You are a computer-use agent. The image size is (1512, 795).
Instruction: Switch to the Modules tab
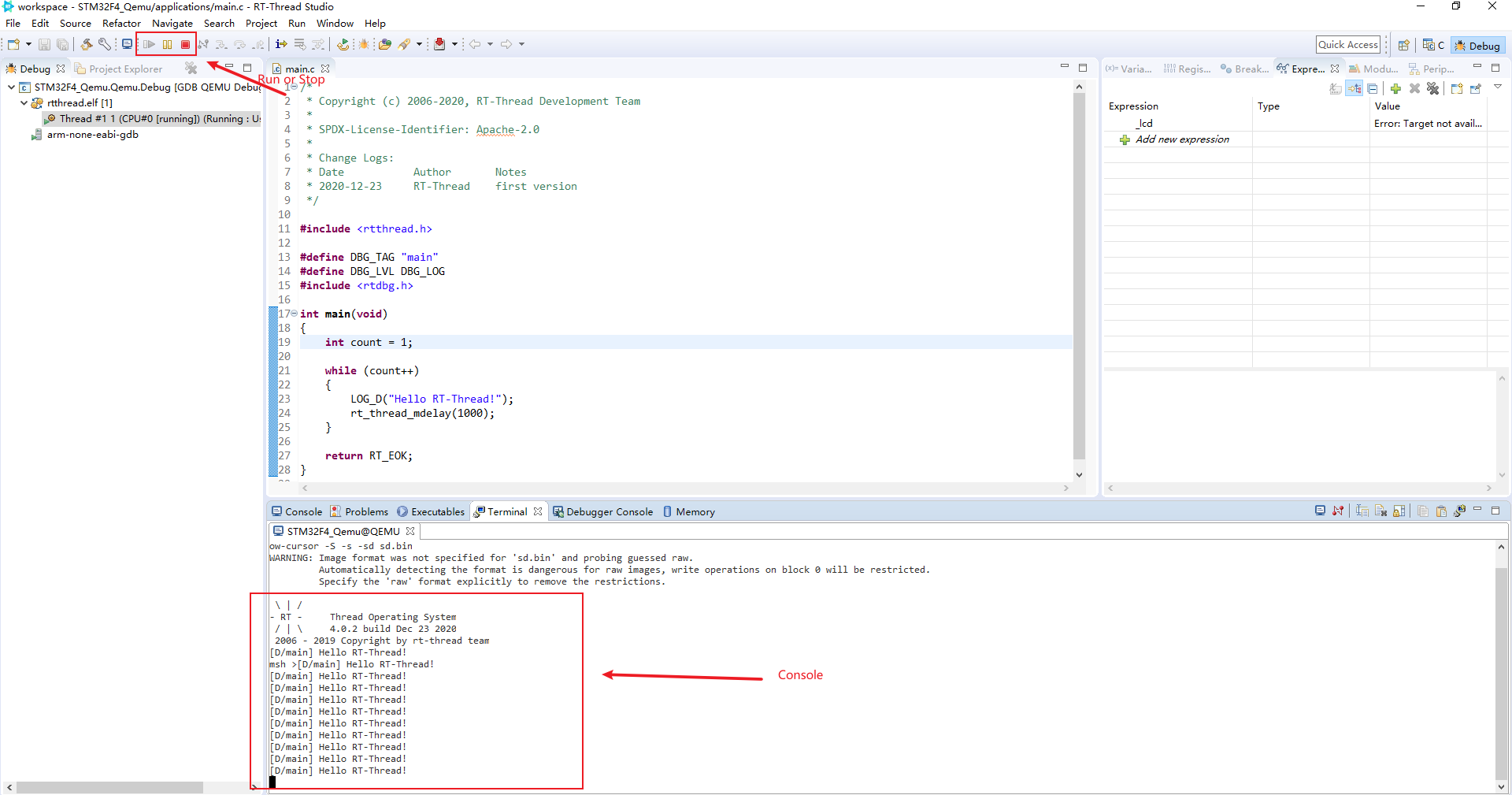[x=1373, y=69]
